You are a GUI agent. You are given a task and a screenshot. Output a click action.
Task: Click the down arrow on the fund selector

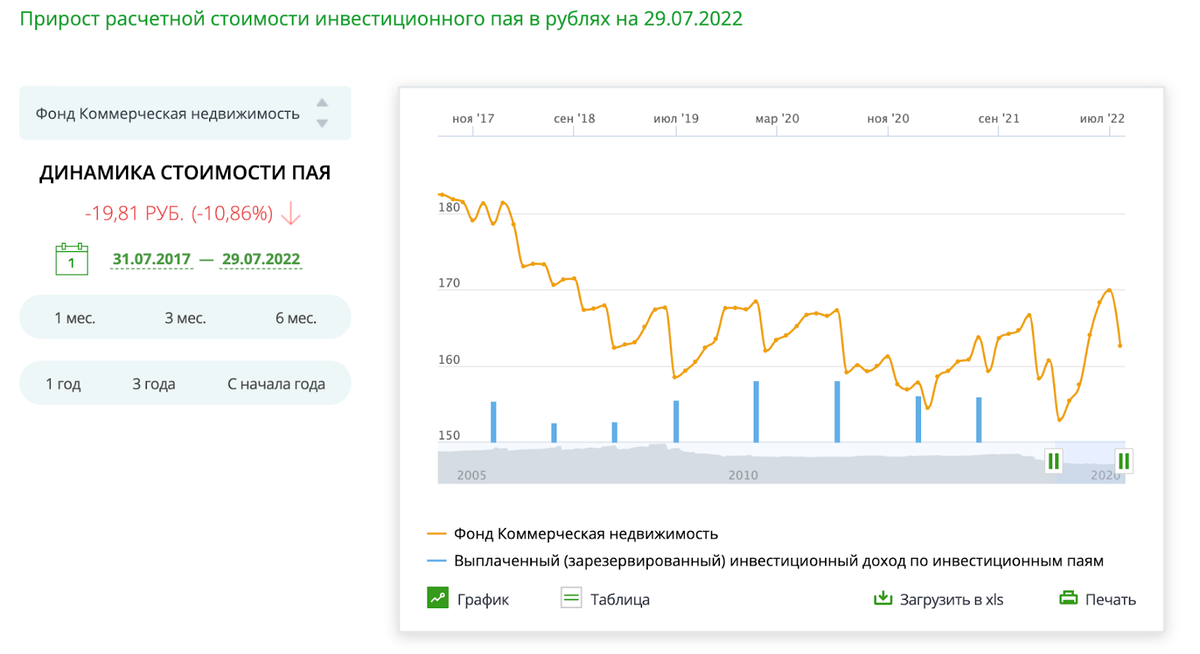(x=323, y=121)
